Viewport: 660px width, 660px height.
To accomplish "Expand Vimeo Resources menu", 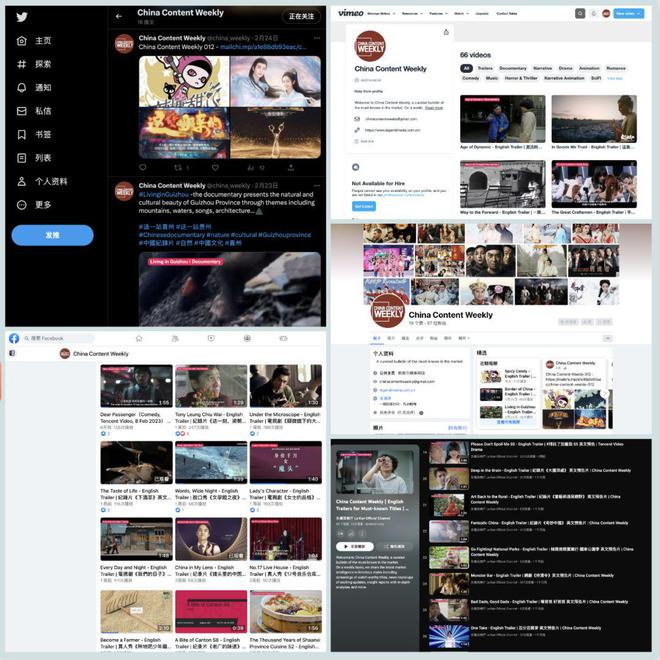I will 412,13.
